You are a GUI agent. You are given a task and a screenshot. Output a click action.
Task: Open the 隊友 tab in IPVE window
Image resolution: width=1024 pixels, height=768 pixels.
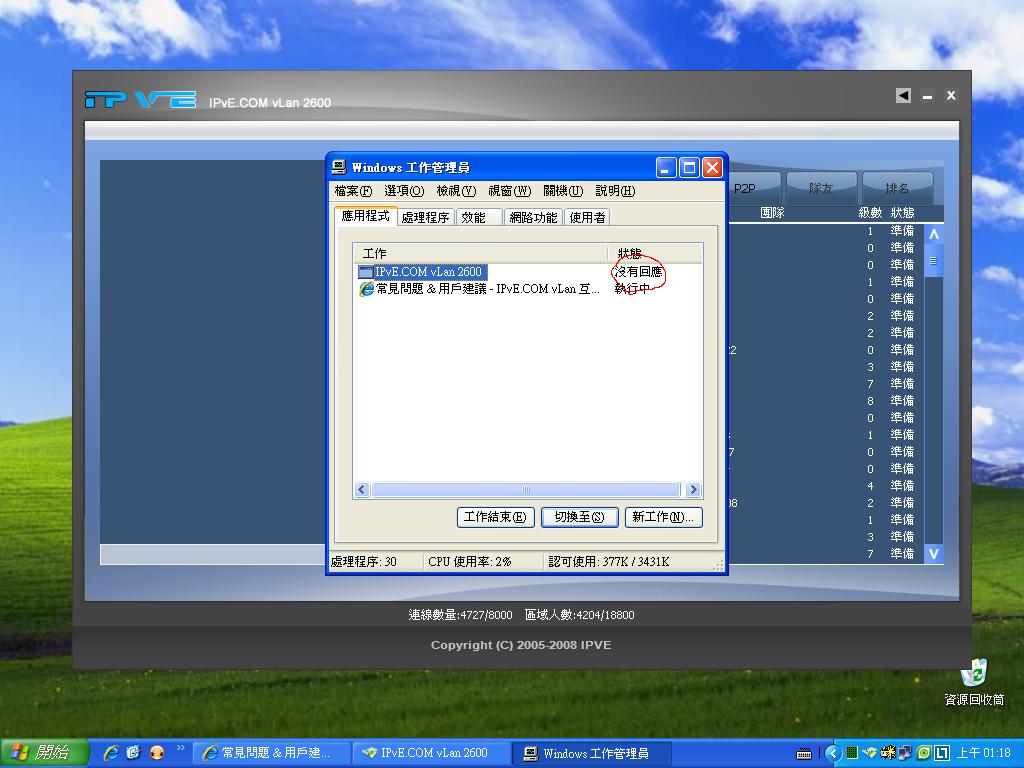point(821,188)
